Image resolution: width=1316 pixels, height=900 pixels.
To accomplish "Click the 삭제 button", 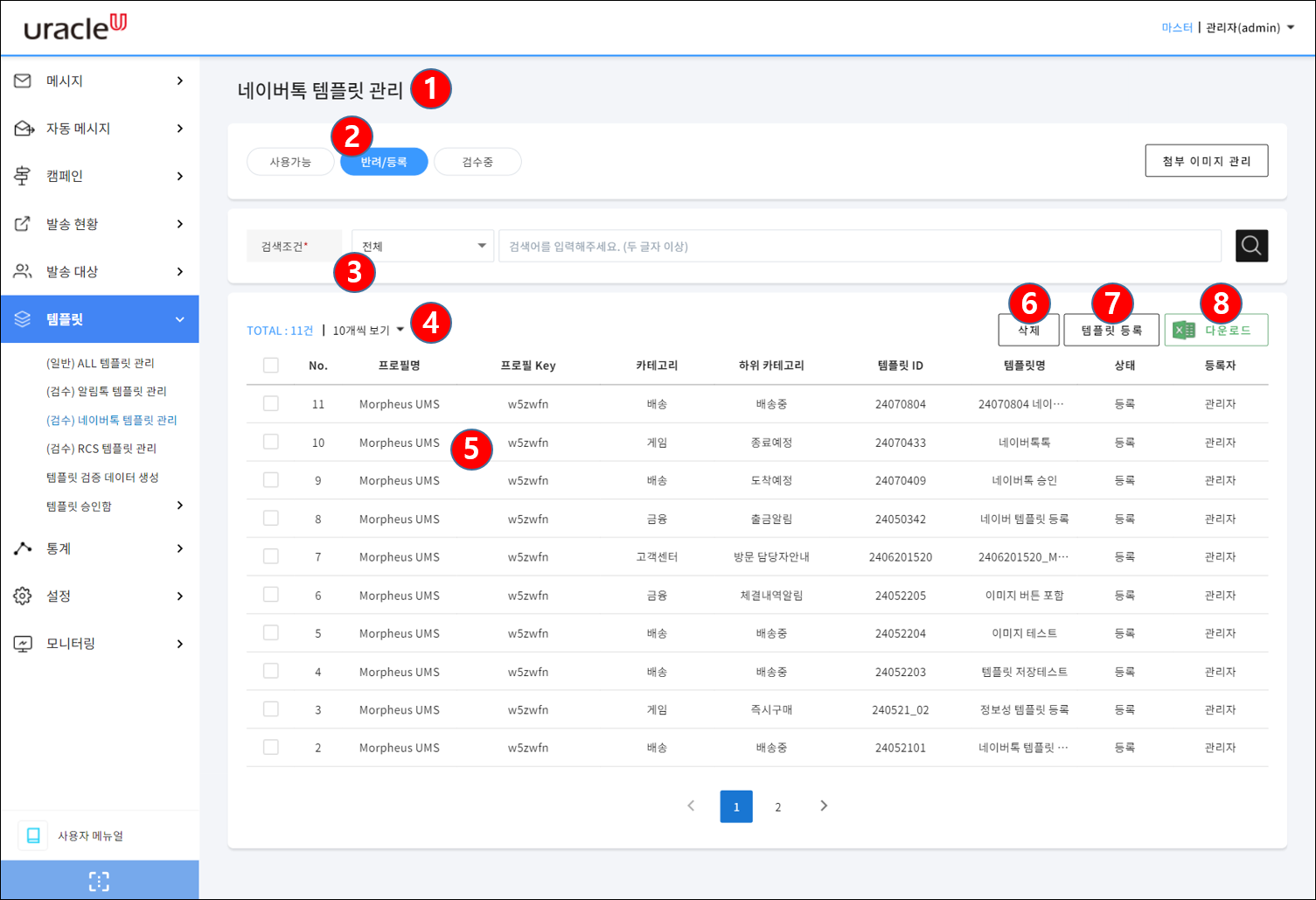I will (x=1029, y=330).
